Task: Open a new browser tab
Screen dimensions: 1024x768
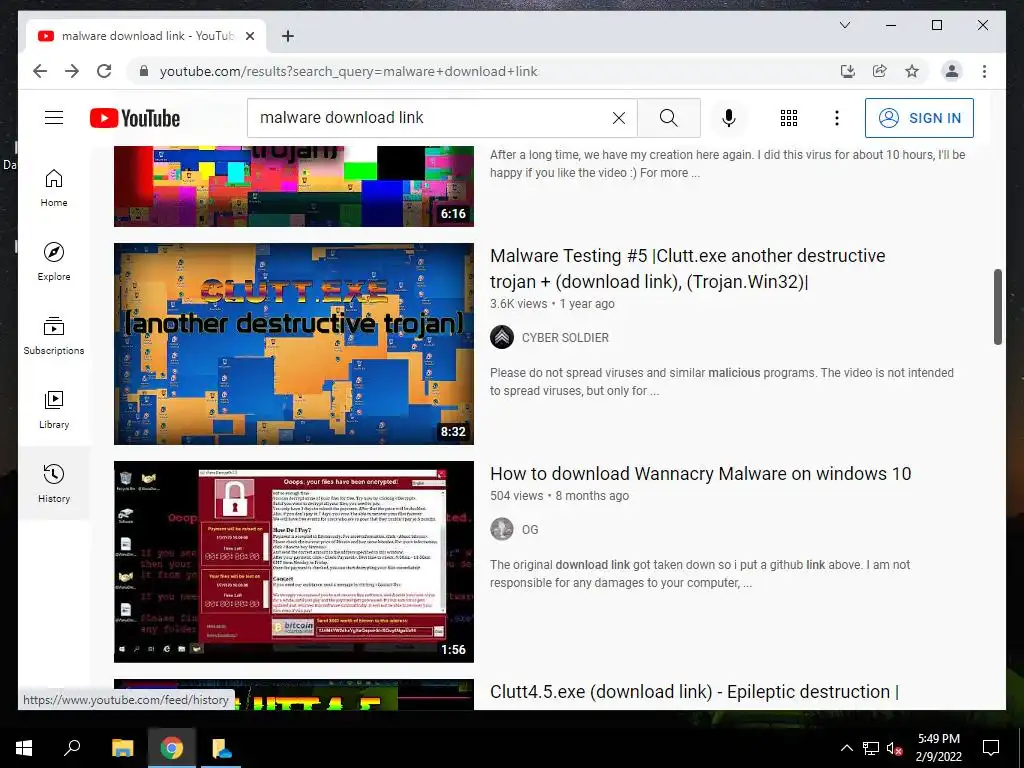Action: (x=287, y=36)
